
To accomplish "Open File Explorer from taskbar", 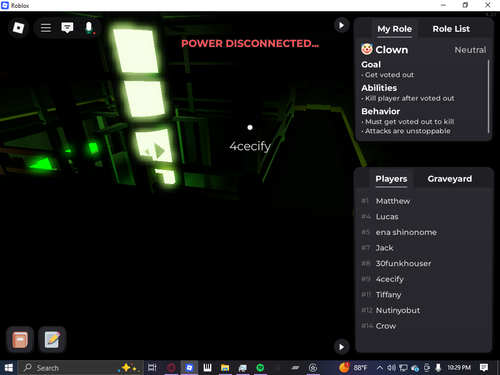I will 225,368.
